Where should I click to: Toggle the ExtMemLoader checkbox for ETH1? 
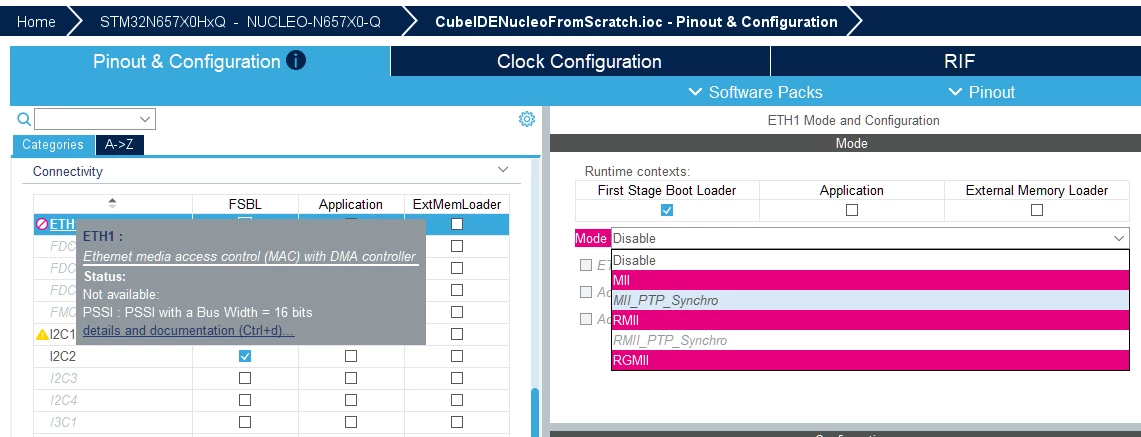click(456, 224)
